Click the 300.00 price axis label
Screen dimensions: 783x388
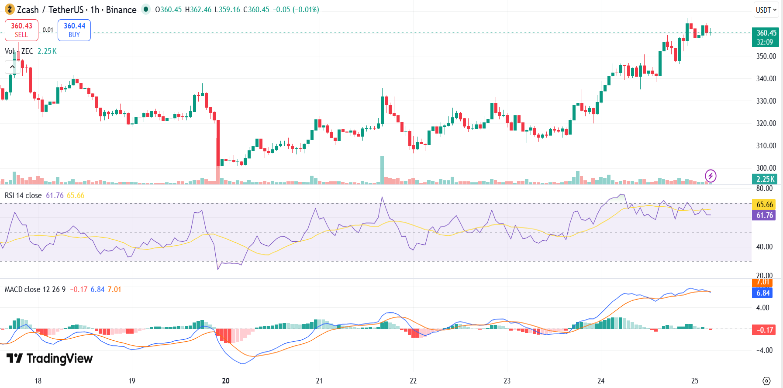point(766,168)
